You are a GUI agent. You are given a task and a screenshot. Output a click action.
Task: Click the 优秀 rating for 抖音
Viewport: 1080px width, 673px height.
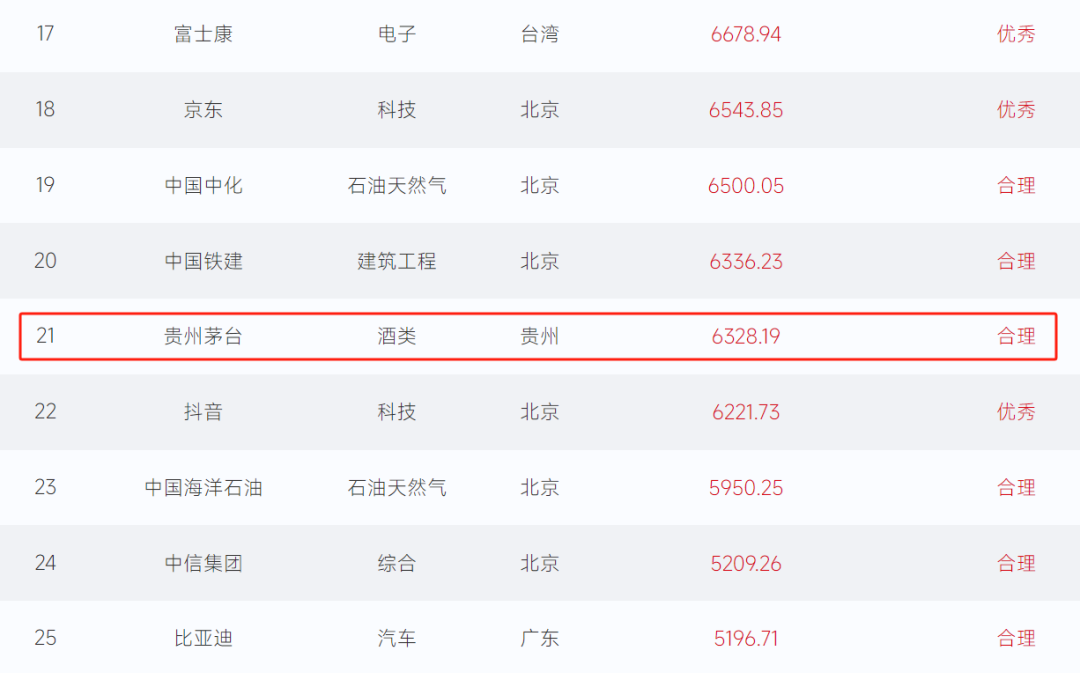1016,412
